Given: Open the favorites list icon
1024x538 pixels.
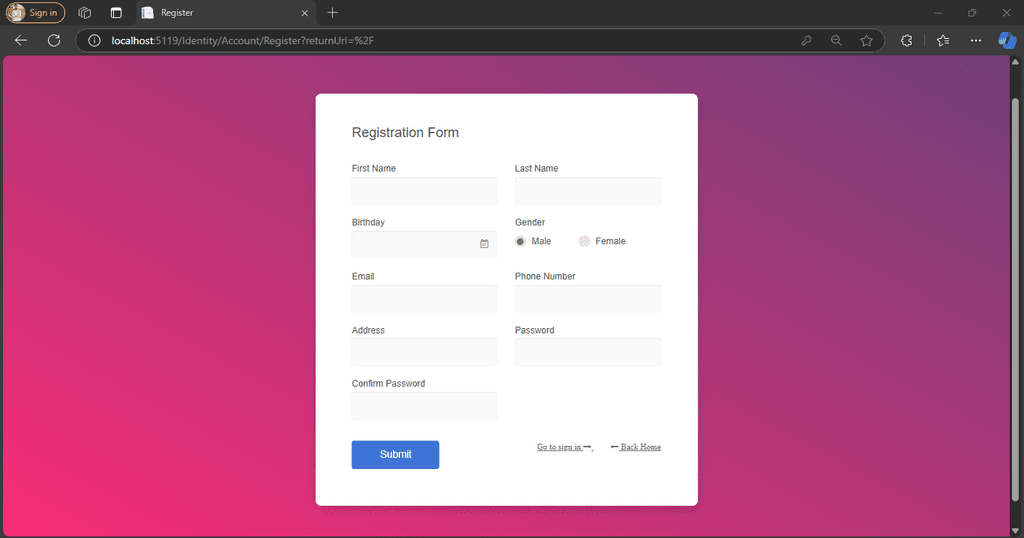Looking at the screenshot, I should [x=943, y=40].
